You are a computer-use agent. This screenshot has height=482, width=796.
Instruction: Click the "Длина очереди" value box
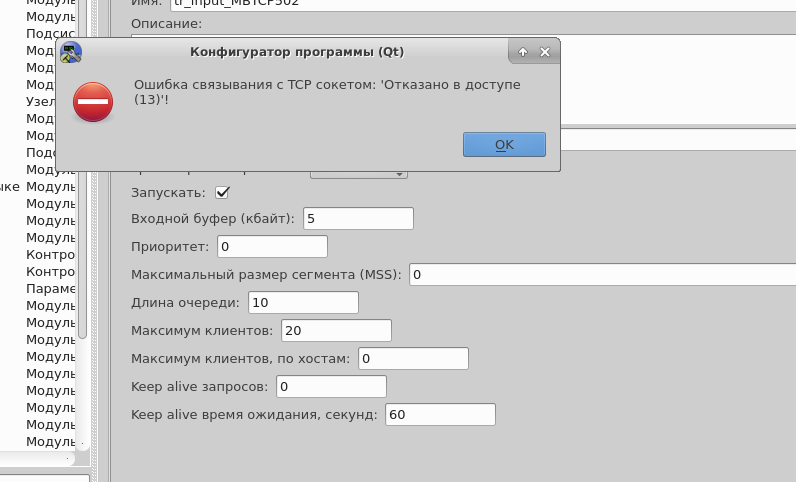coord(302,302)
